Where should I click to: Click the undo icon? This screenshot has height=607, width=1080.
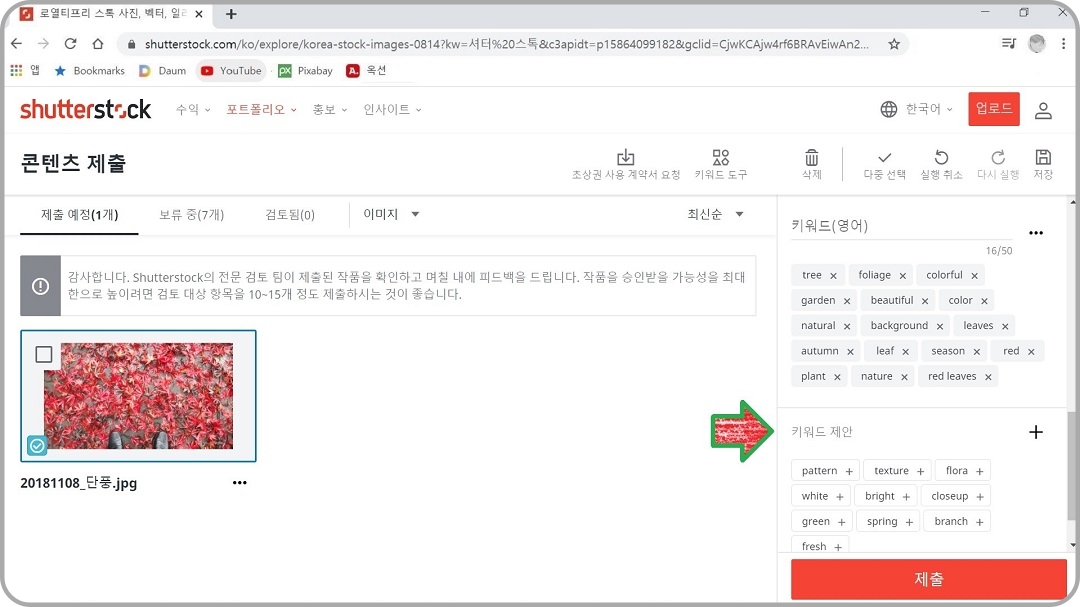(x=941, y=157)
